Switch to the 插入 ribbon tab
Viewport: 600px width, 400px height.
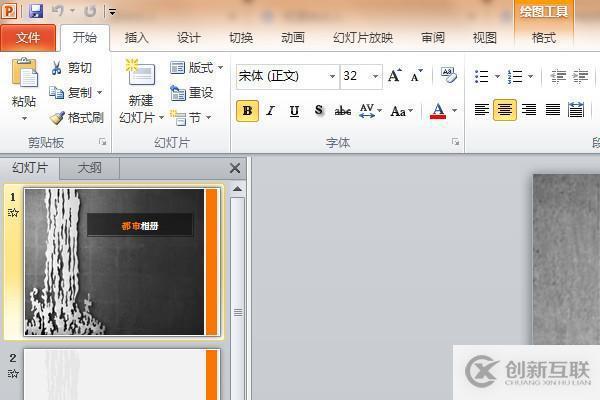click(137, 38)
